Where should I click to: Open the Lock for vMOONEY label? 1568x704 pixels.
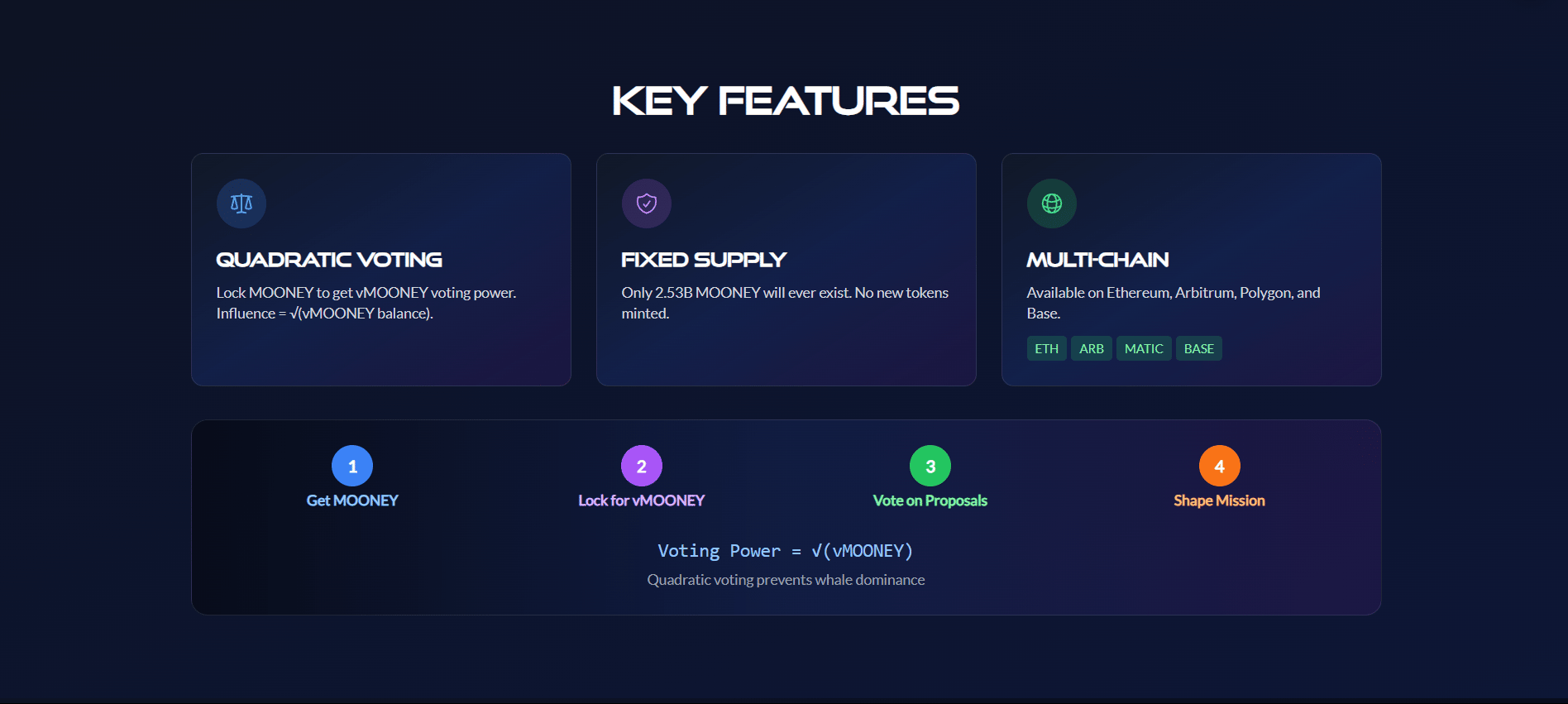coord(642,500)
